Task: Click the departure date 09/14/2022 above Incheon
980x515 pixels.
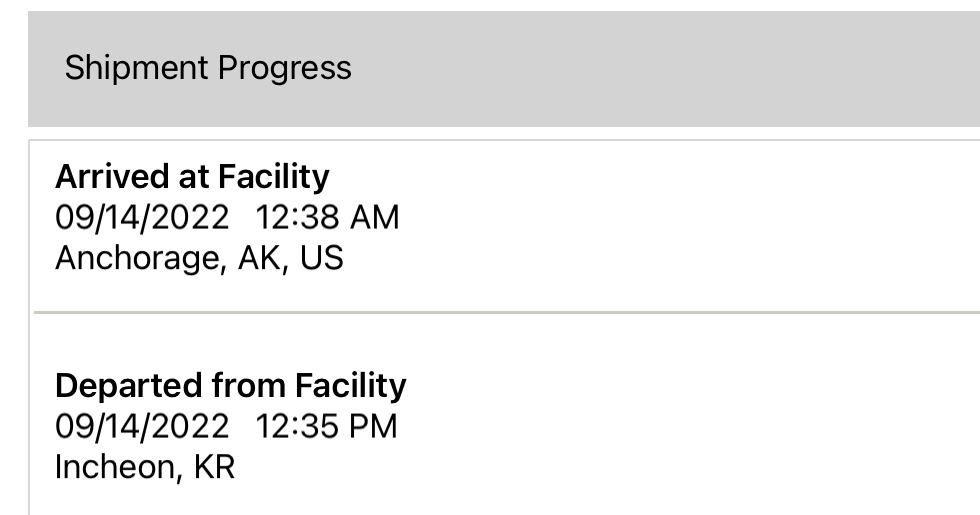Action: pyautogui.click(x=142, y=426)
